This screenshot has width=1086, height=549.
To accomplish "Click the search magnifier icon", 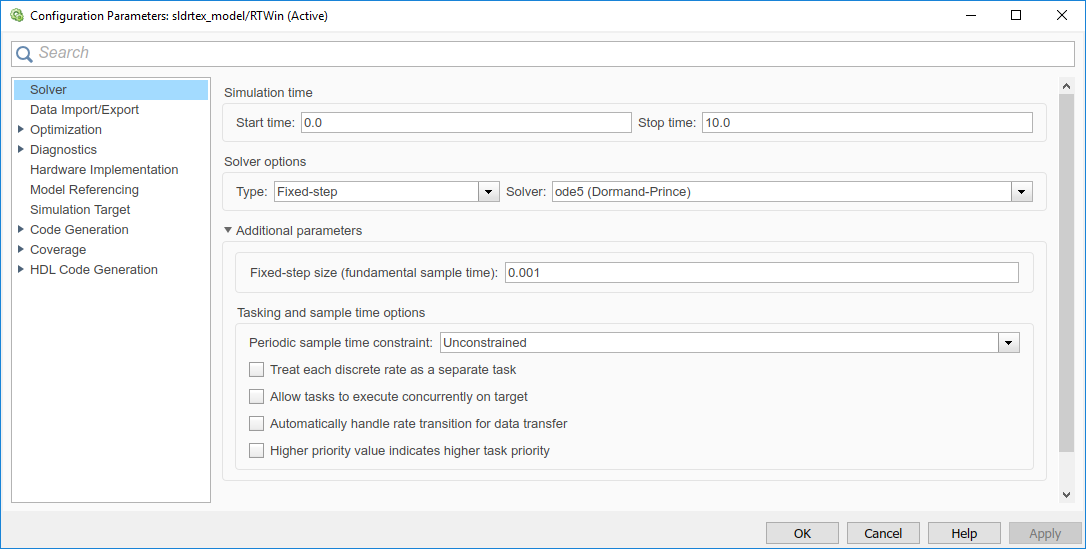I will click(24, 54).
